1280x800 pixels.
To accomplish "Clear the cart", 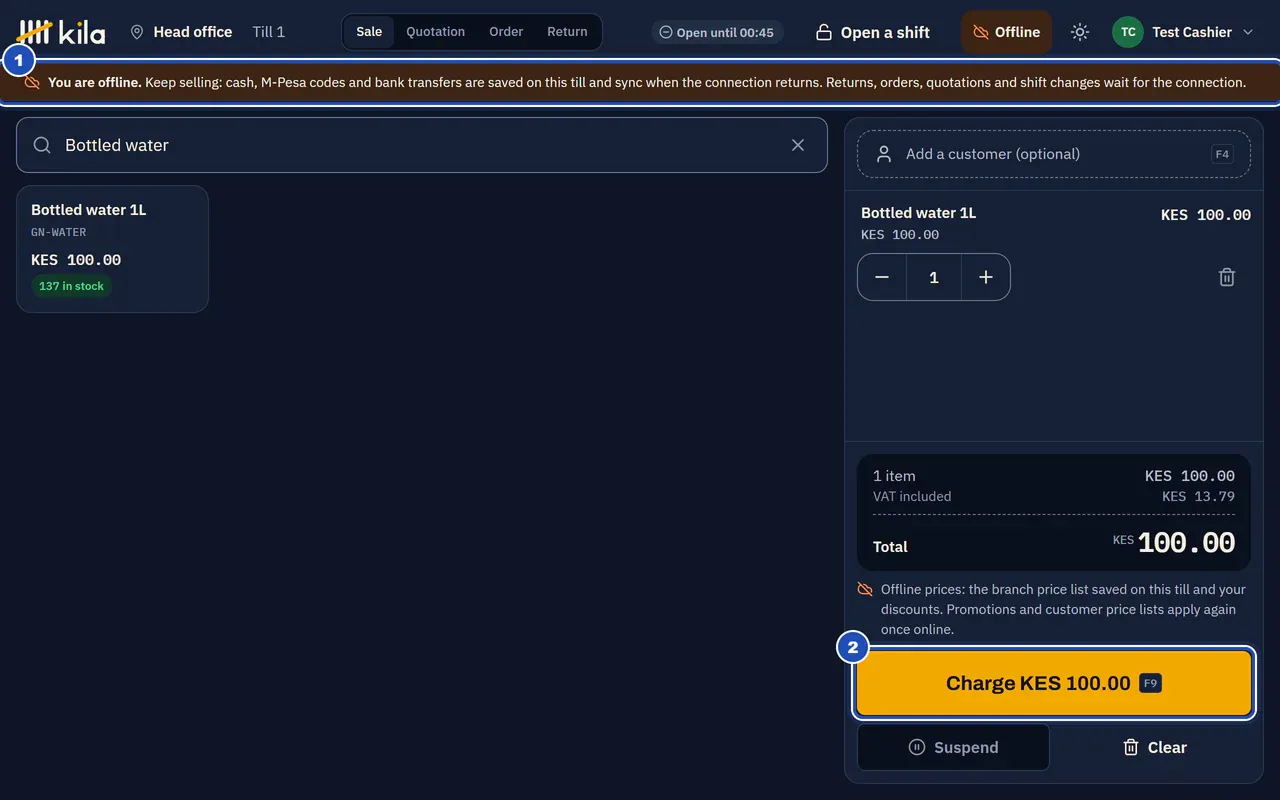I will 1155,747.
